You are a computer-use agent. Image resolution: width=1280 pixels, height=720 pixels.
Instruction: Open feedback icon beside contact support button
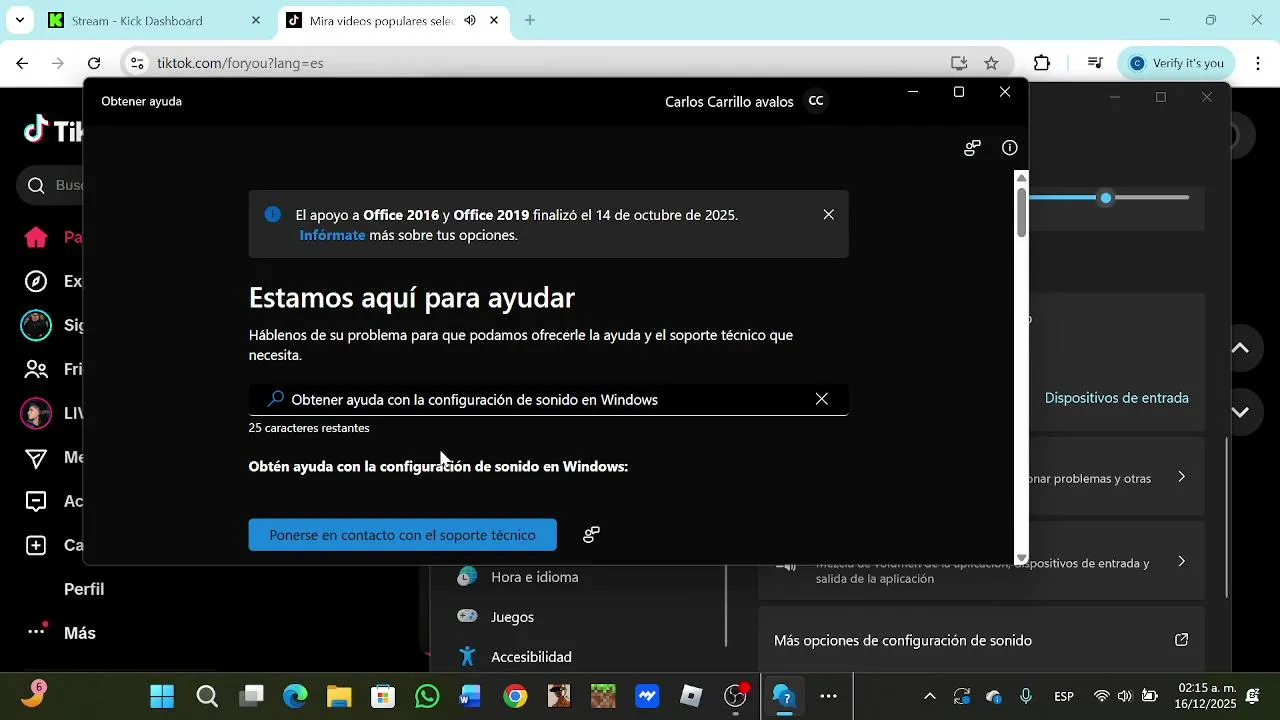(591, 535)
